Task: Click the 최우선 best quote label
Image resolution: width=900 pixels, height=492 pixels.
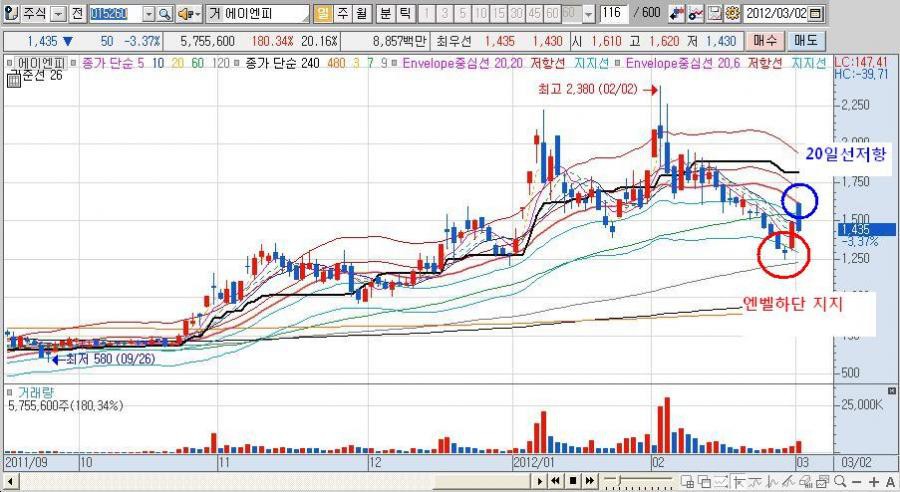Action: [x=454, y=41]
